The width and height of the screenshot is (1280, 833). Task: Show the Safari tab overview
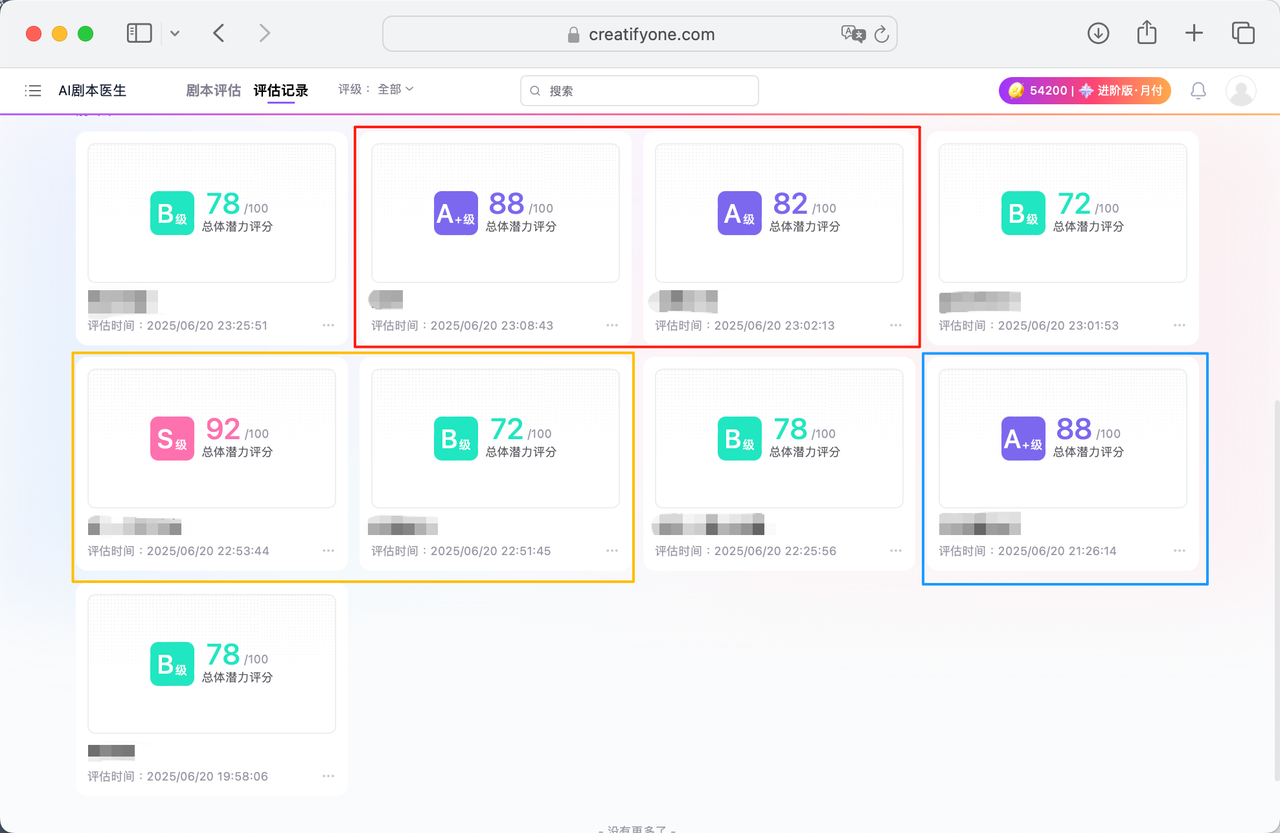click(1243, 33)
